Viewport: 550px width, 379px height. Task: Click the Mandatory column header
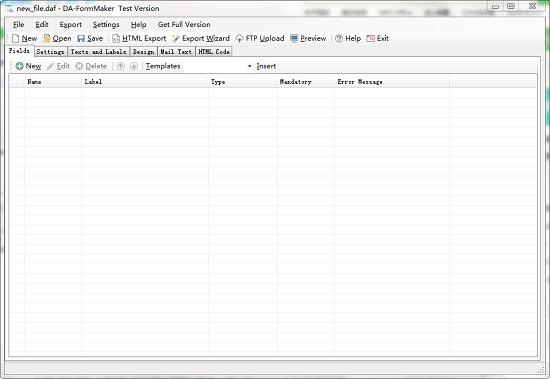306,82
